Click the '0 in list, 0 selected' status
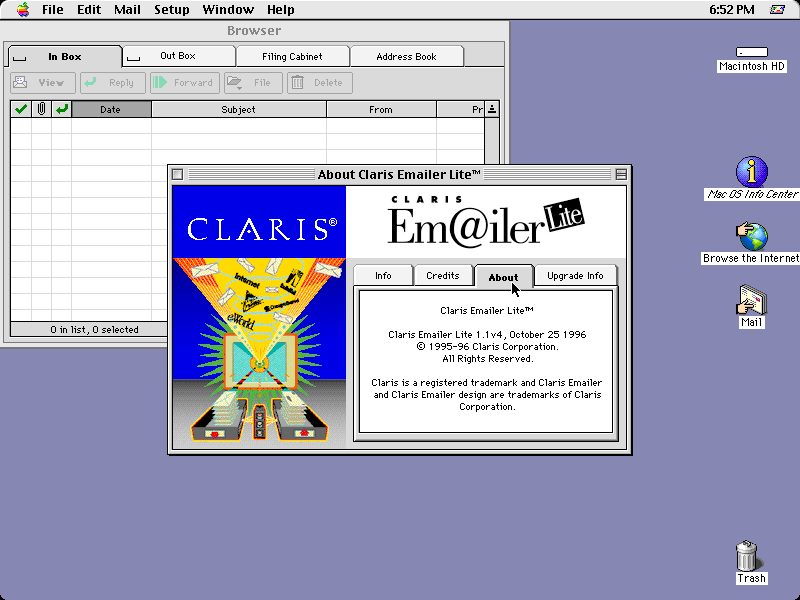The height and width of the screenshot is (600, 800). pos(94,330)
